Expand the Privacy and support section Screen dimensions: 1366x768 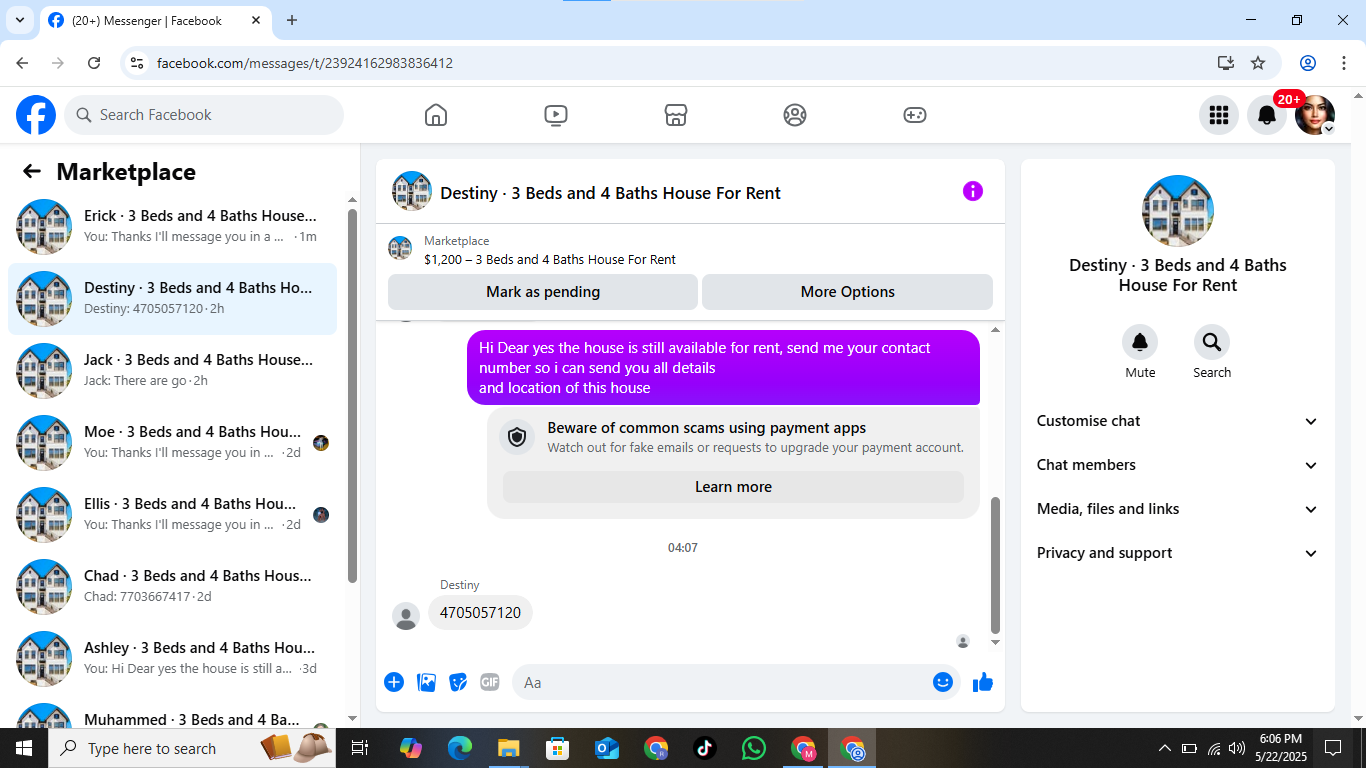[x=1178, y=553]
